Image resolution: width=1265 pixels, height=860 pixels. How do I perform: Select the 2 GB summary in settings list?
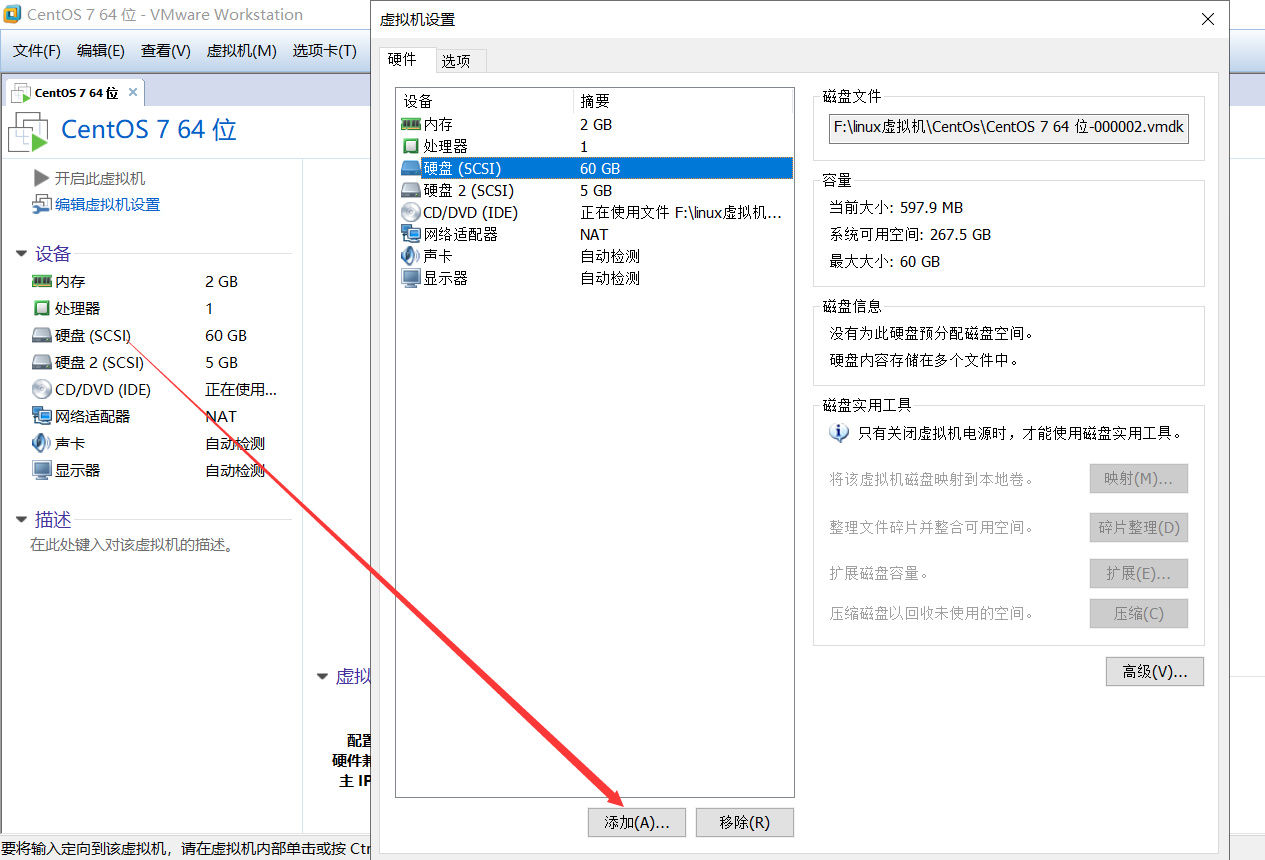point(596,125)
